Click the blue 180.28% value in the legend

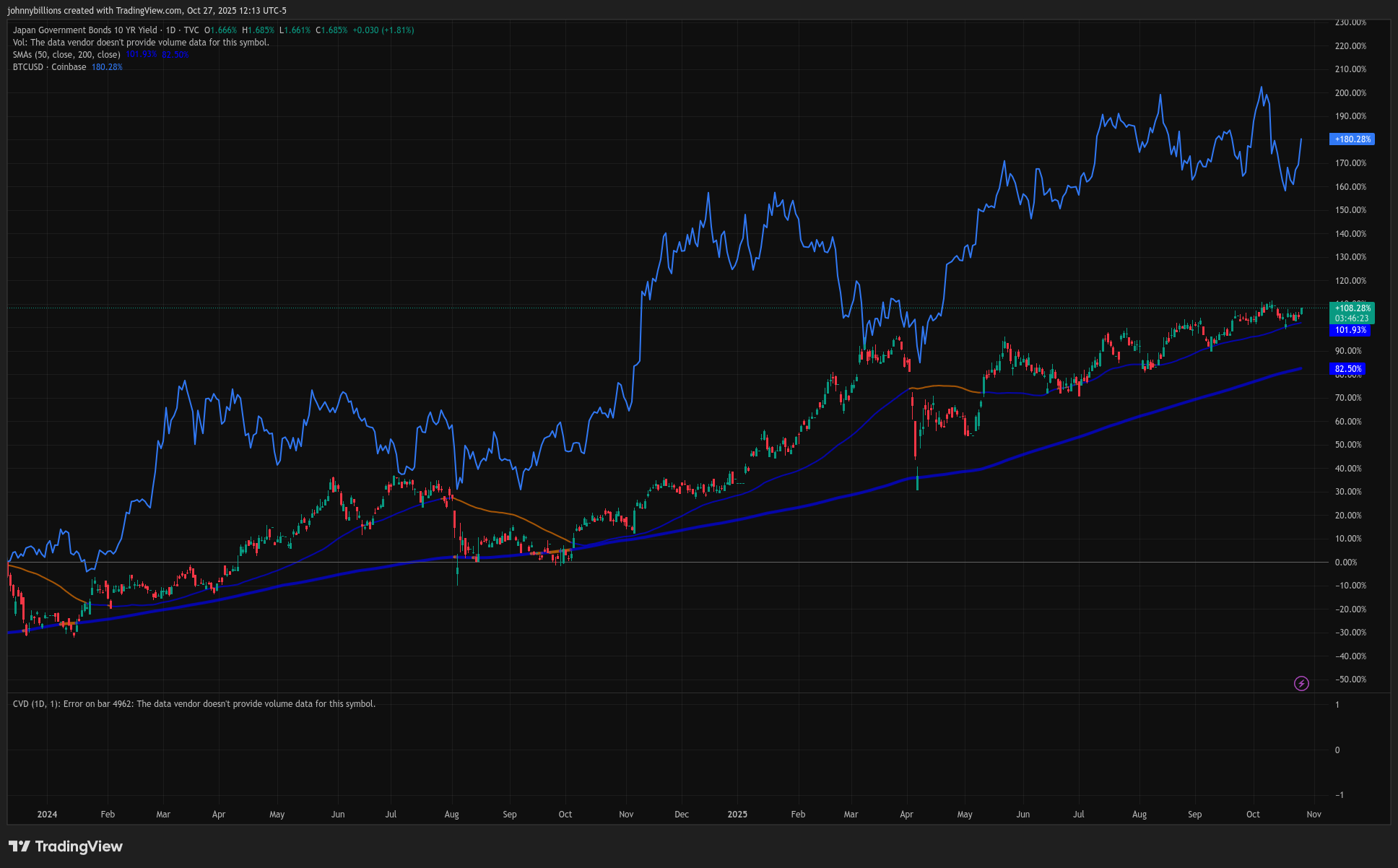107,67
